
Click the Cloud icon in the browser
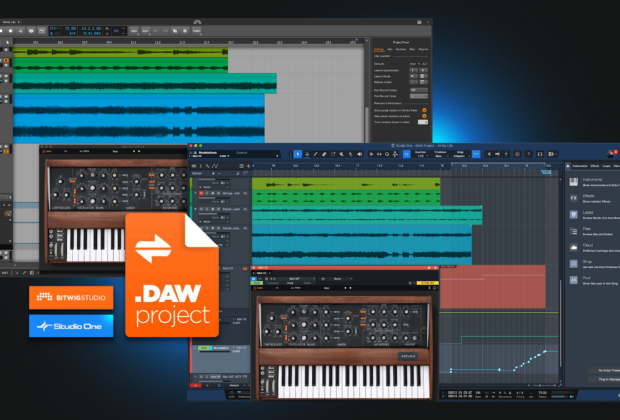(x=574, y=247)
